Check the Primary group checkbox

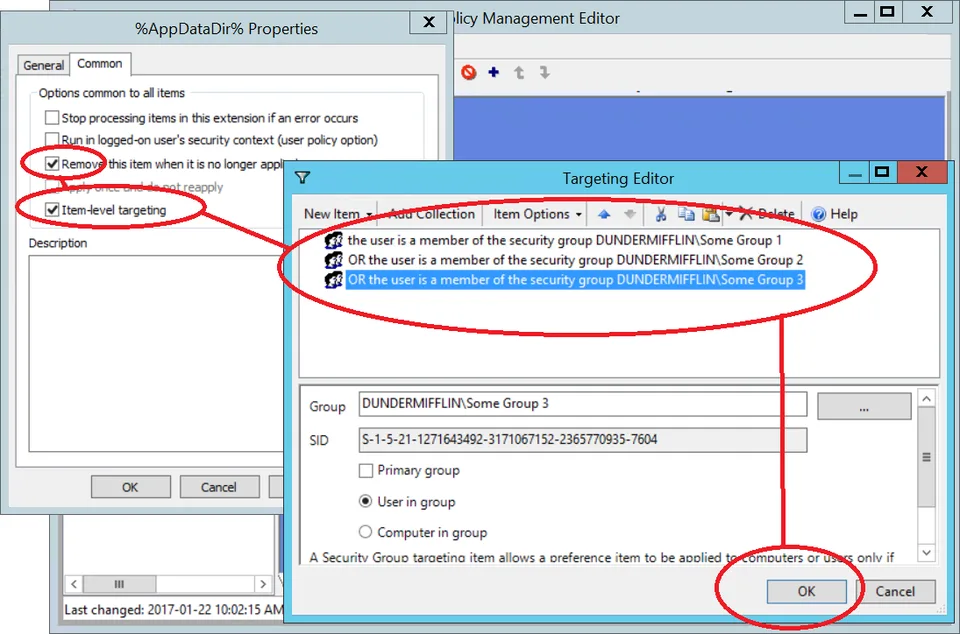tap(366, 471)
